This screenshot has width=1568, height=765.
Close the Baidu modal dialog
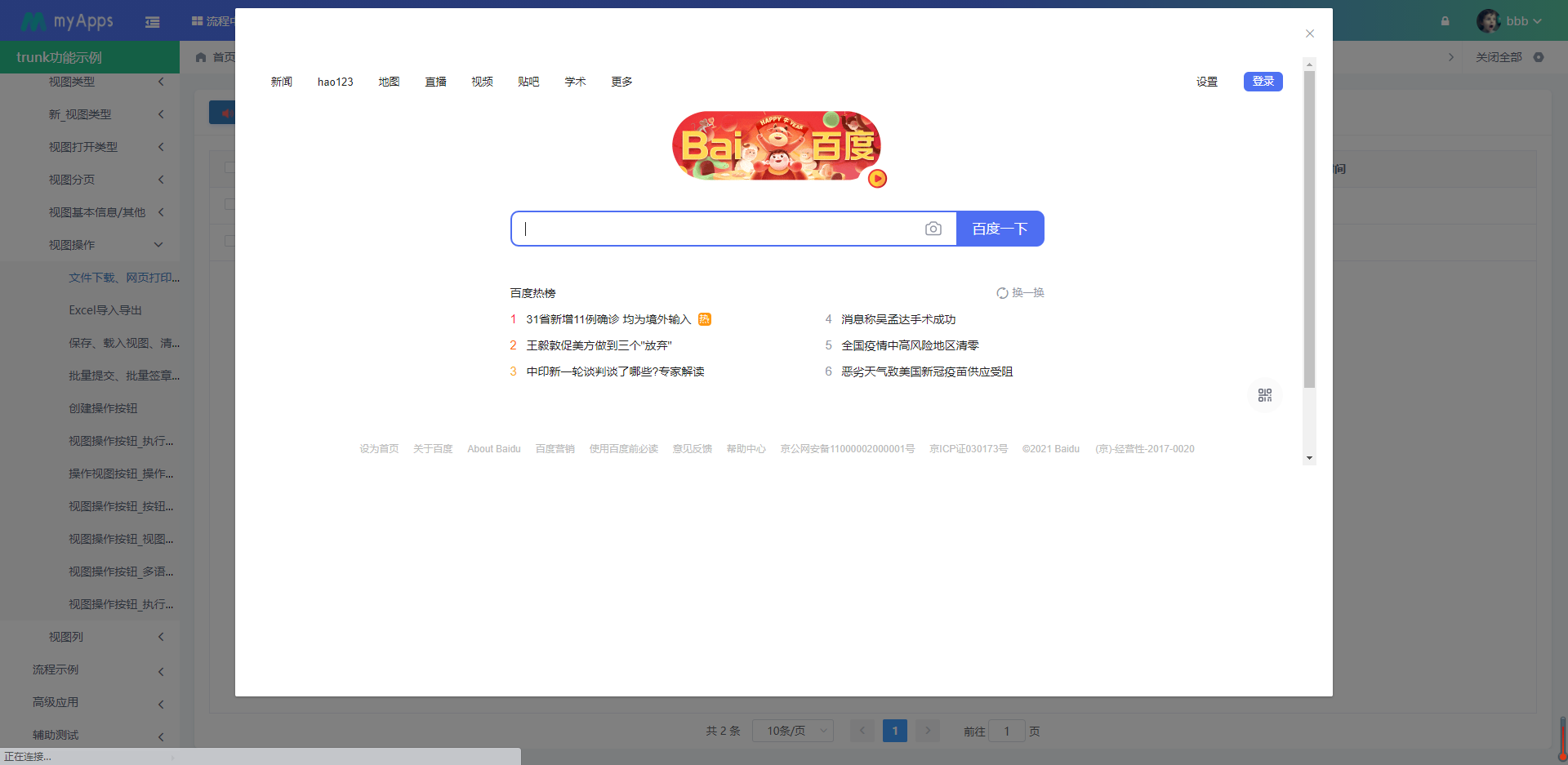[x=1310, y=33]
